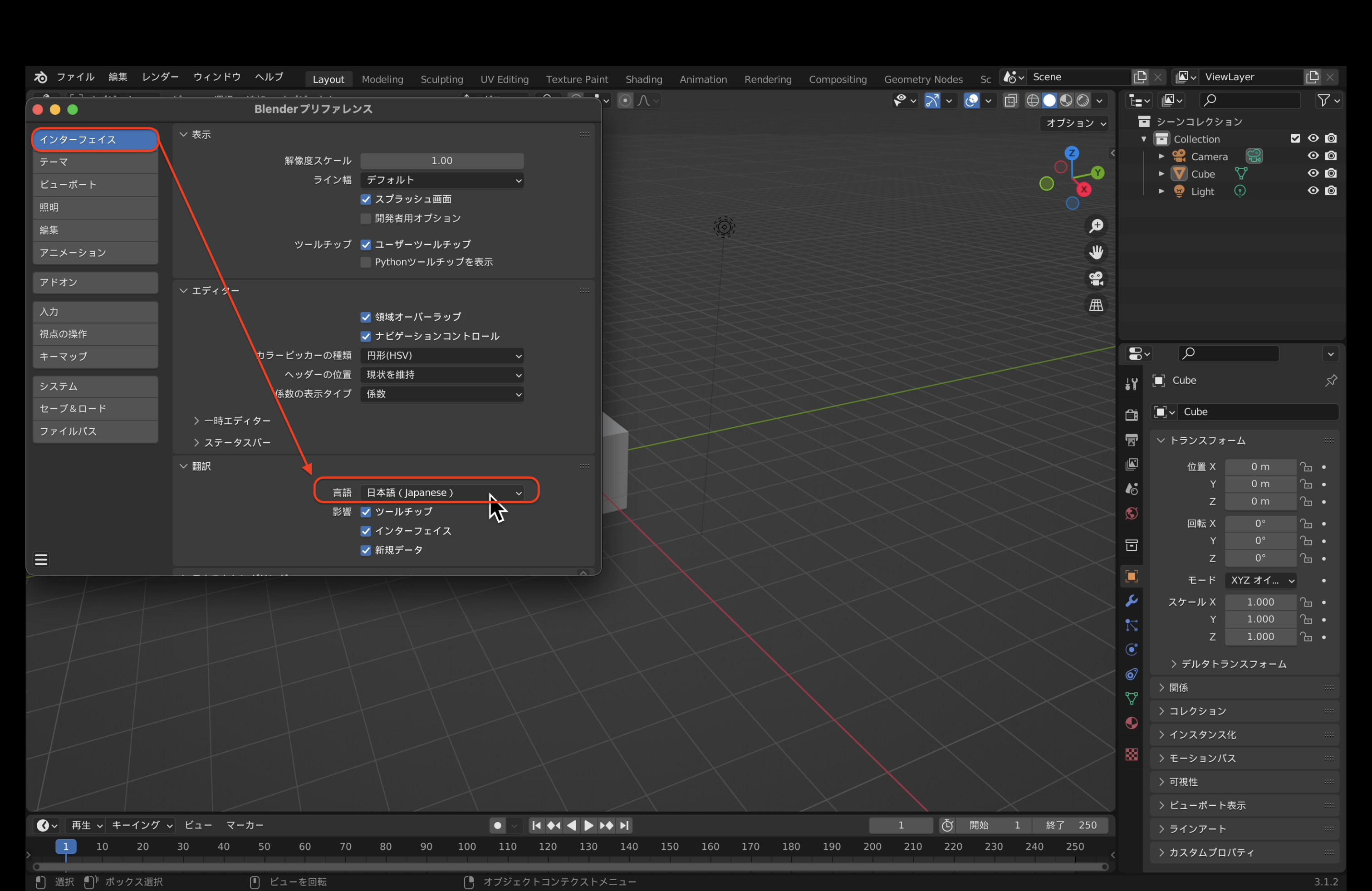Switch to the Shading workspace tab
The image size is (1372, 891).
(644, 79)
